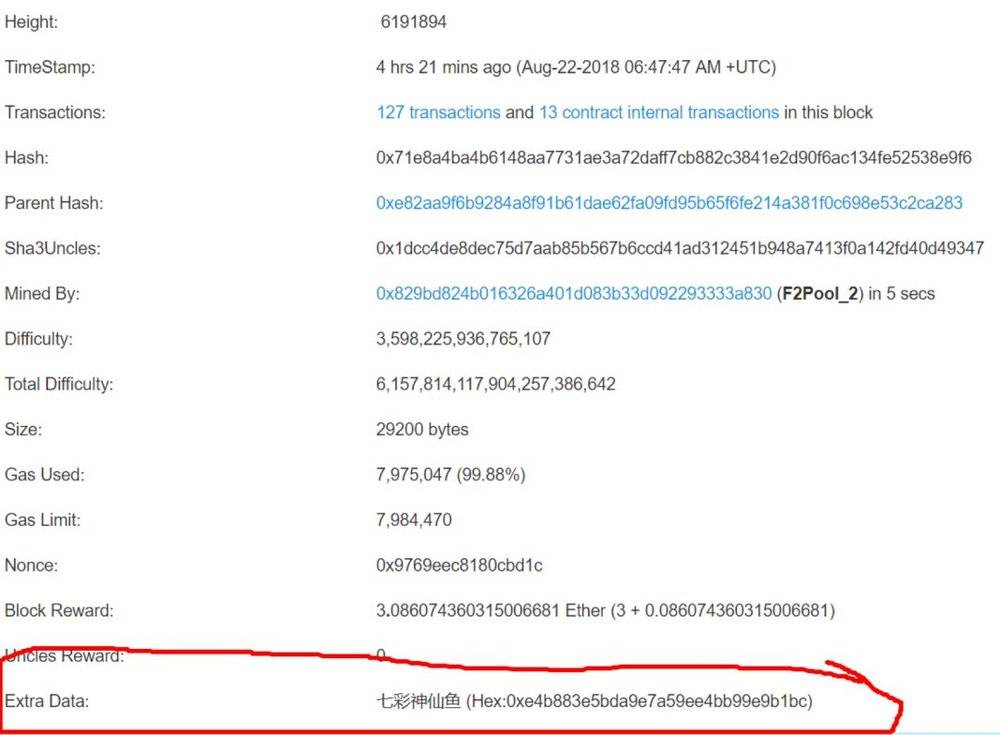Image resolution: width=1000 pixels, height=735 pixels.
Task: Click the Total Difficulty value
Action: coord(496,384)
